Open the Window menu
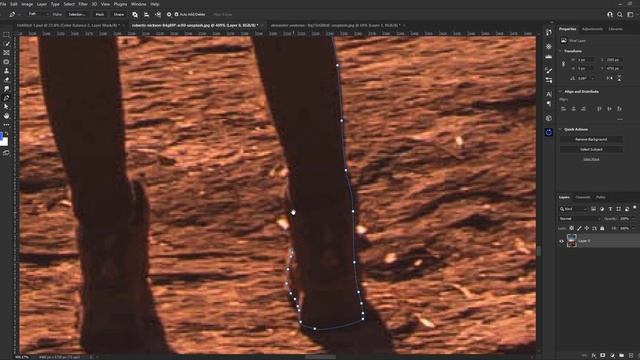Image resolution: width=640 pixels, height=360 pixels. pyautogui.click(x=138, y=4)
